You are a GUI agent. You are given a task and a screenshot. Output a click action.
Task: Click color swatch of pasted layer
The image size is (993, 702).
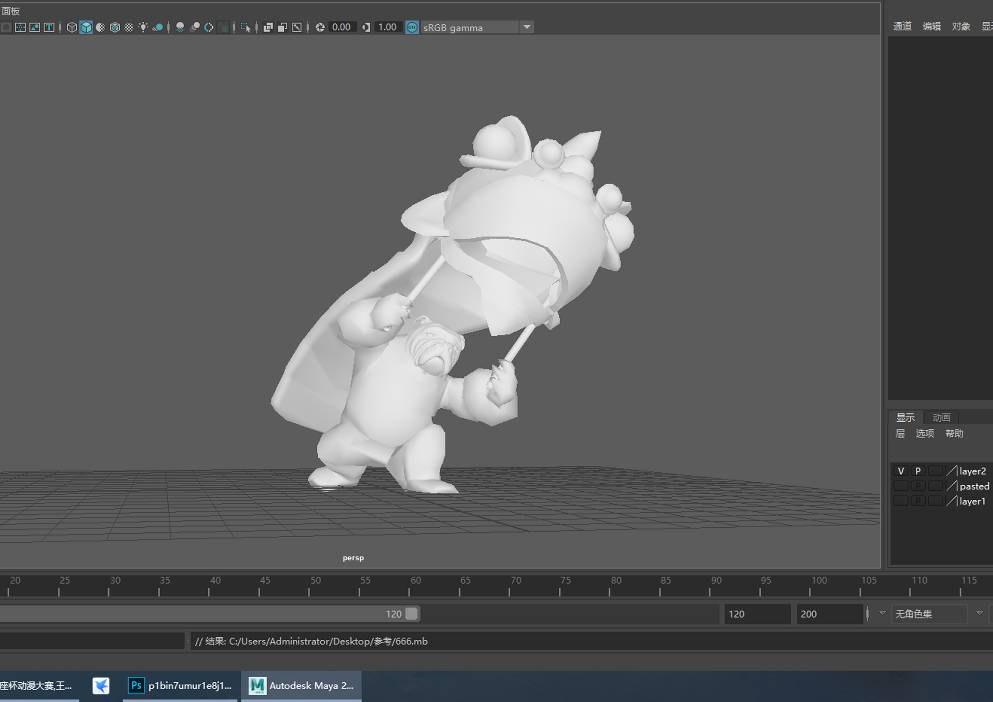pyautogui.click(x=951, y=486)
